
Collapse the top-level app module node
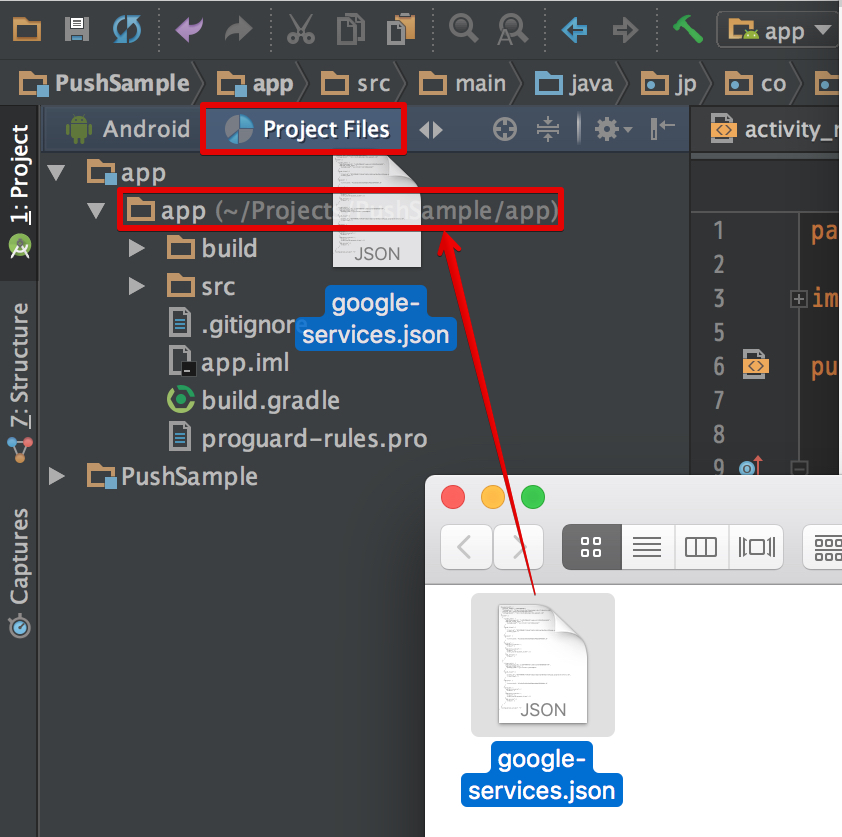[56, 173]
